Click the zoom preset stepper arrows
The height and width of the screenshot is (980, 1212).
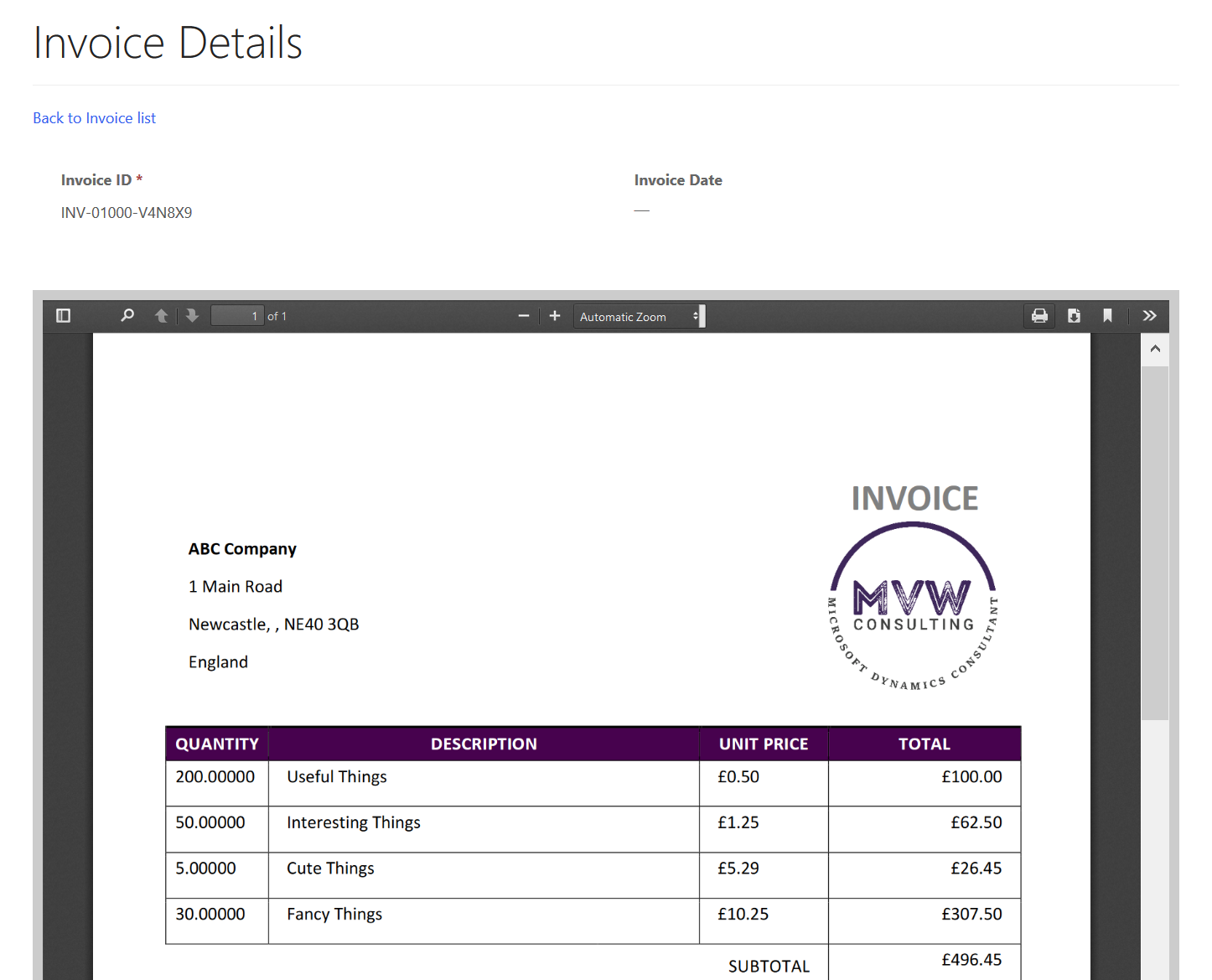tap(696, 316)
